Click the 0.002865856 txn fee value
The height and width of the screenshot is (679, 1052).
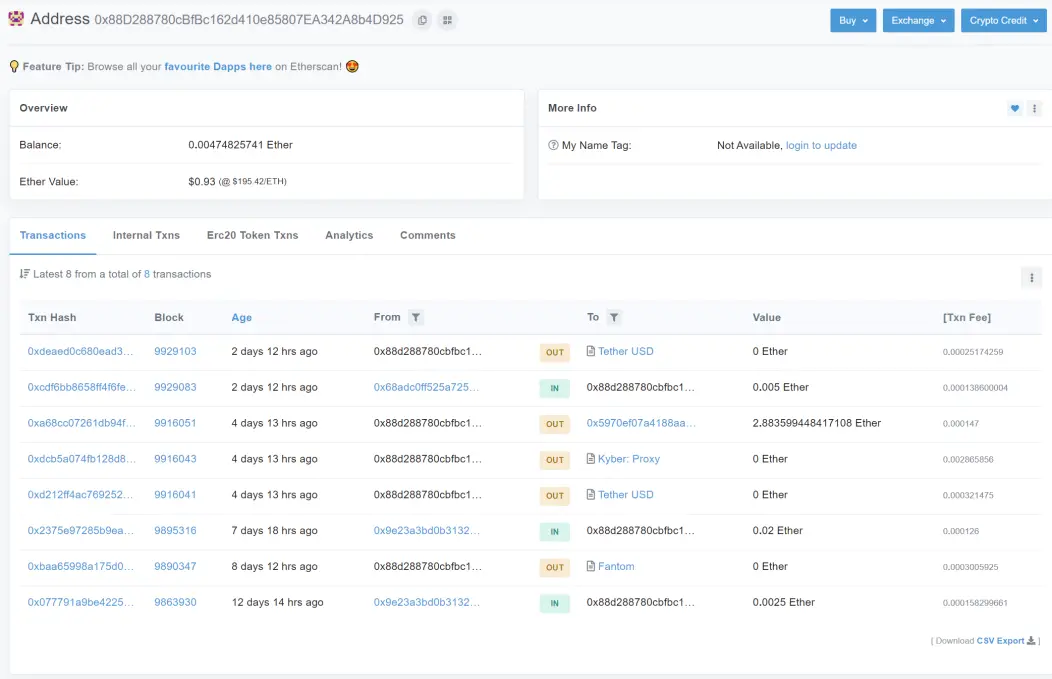pos(967,460)
